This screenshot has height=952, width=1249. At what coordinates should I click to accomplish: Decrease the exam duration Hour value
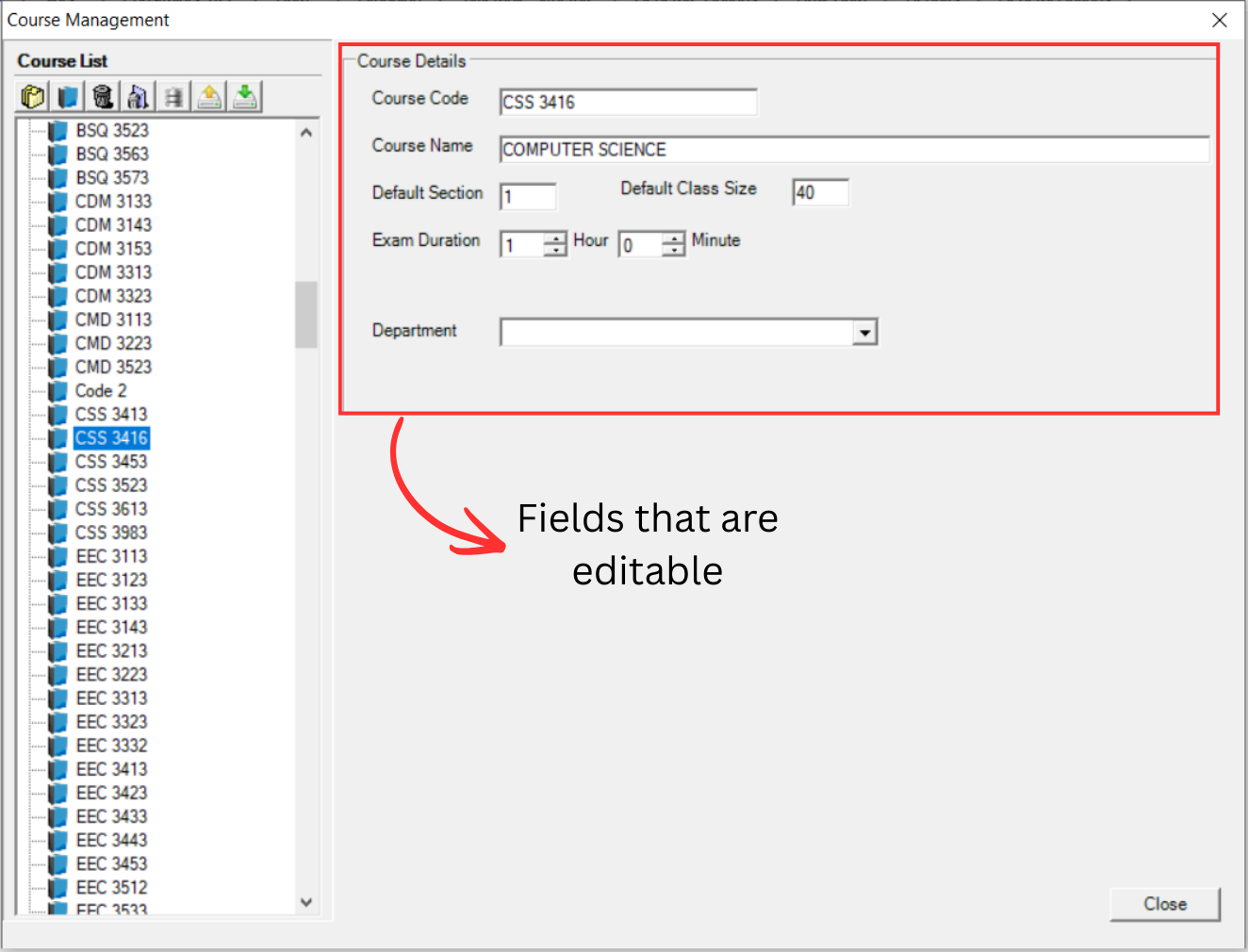pos(555,251)
